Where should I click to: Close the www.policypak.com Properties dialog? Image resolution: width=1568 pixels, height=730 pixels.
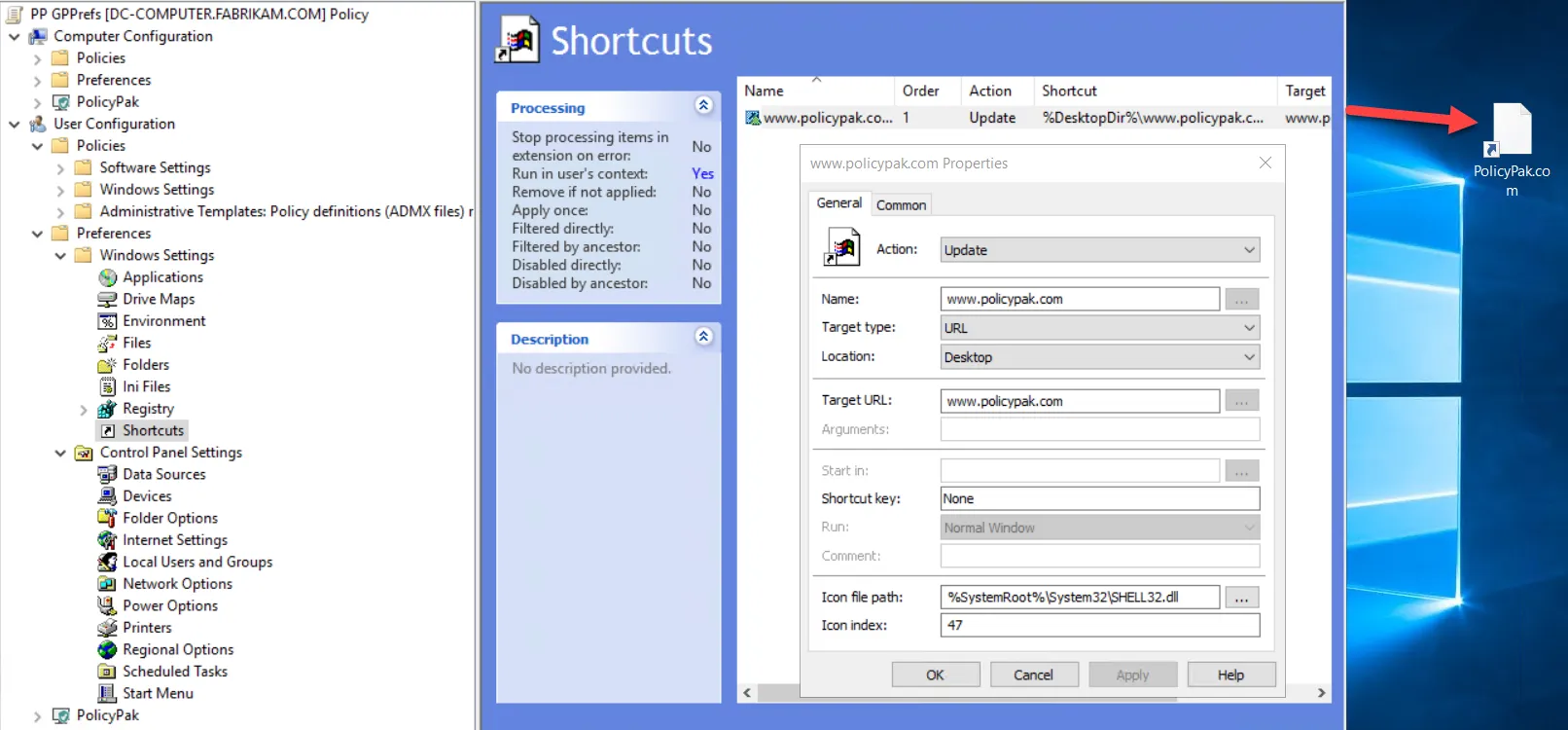[x=1265, y=163]
